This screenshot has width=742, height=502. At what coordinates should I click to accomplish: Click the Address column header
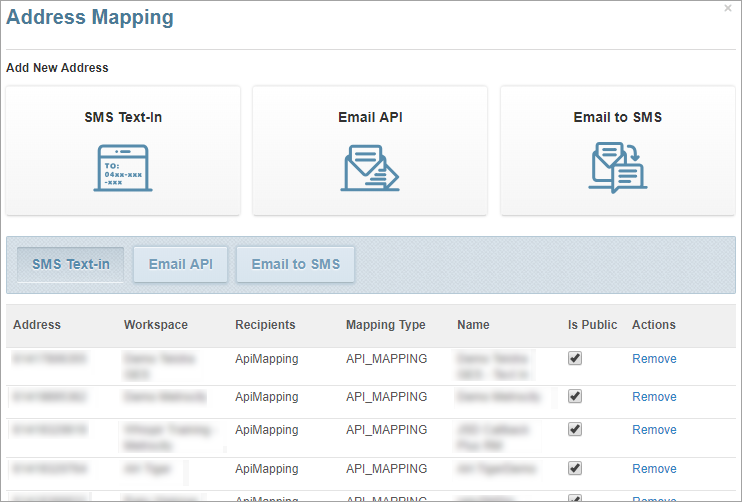click(x=37, y=325)
